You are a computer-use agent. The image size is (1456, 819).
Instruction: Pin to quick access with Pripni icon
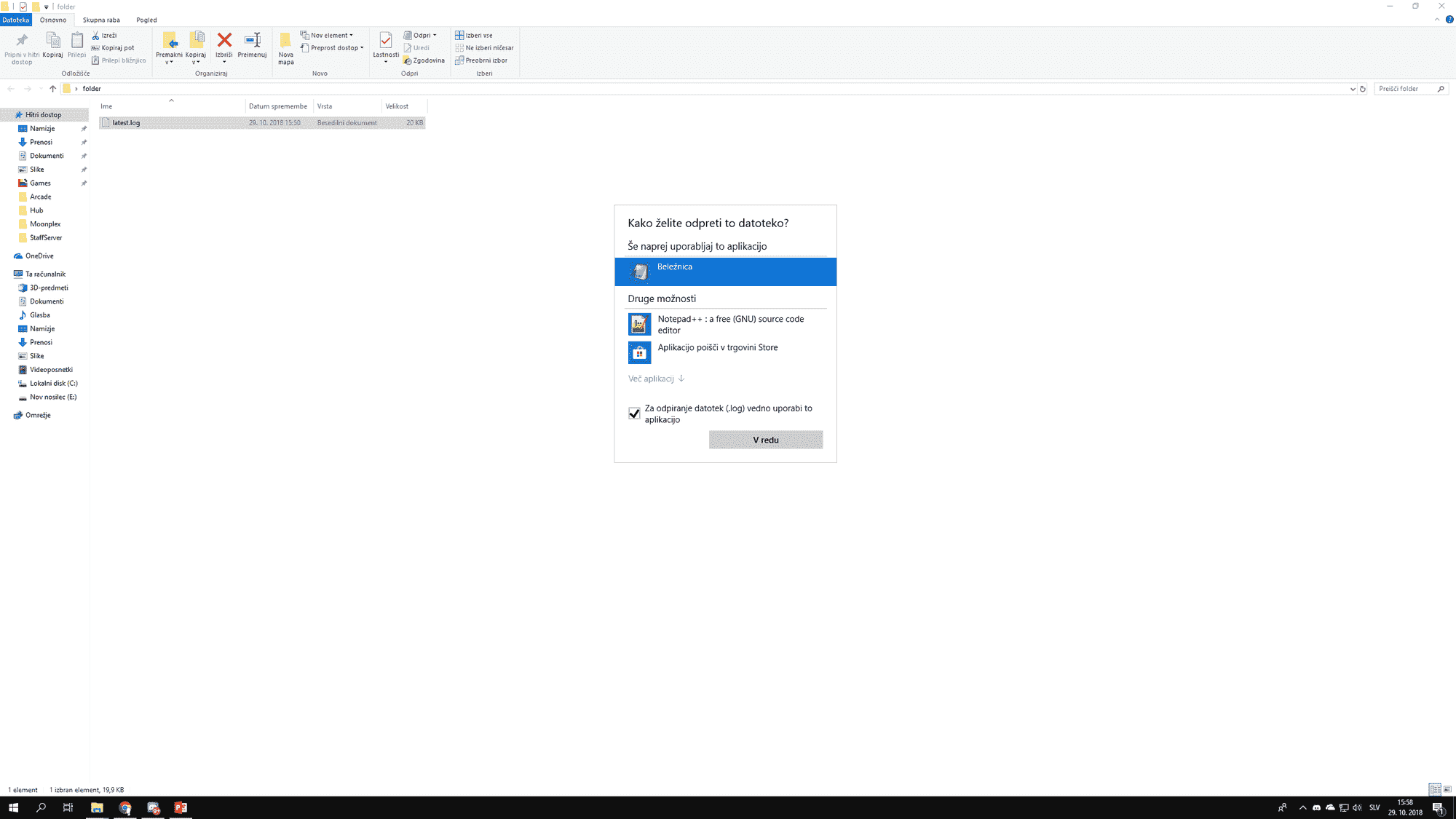pyautogui.click(x=22, y=40)
